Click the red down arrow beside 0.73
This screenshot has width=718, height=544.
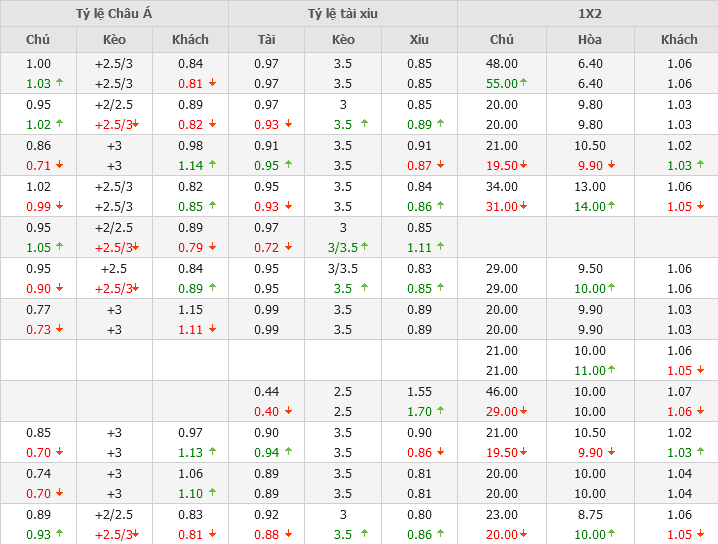pyautogui.click(x=59, y=330)
